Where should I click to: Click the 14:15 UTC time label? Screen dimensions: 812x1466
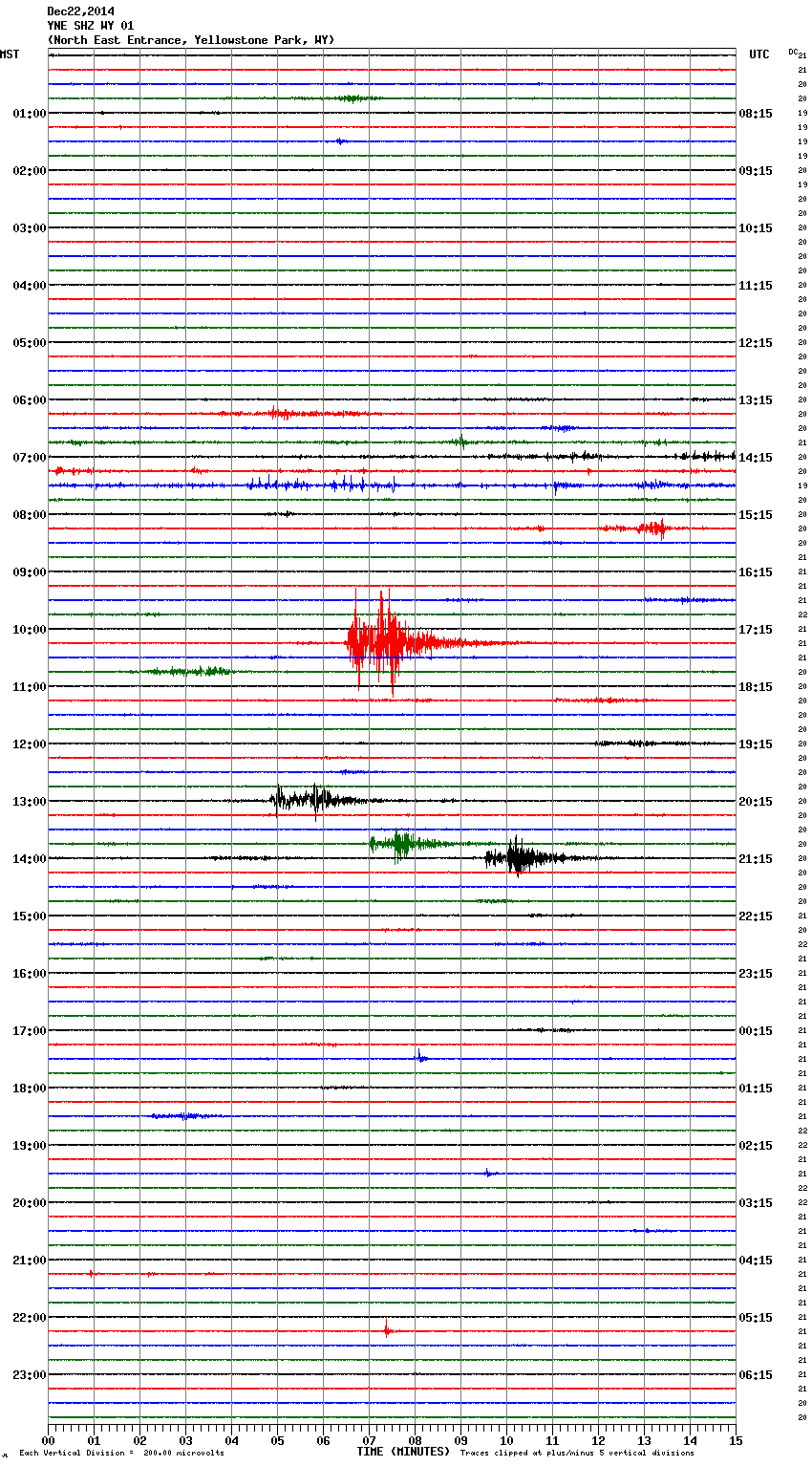[x=756, y=458]
